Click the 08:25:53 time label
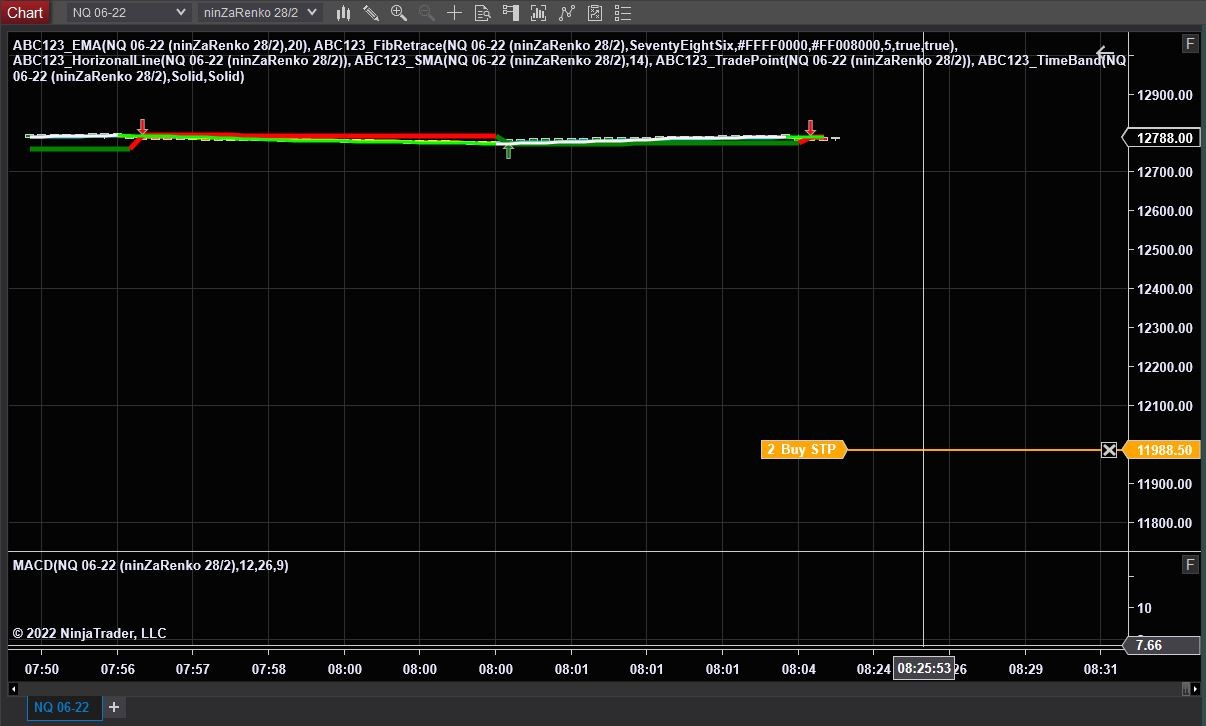Screen dimensions: 1206x726 pos(924,668)
